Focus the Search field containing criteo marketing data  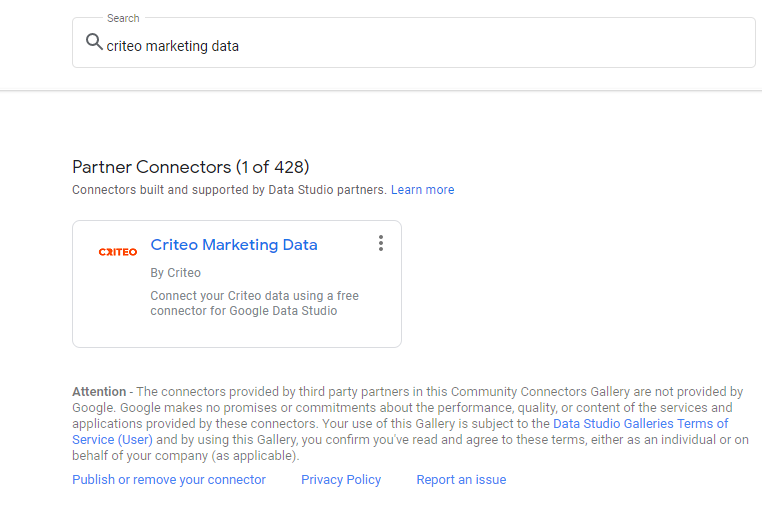coord(414,43)
